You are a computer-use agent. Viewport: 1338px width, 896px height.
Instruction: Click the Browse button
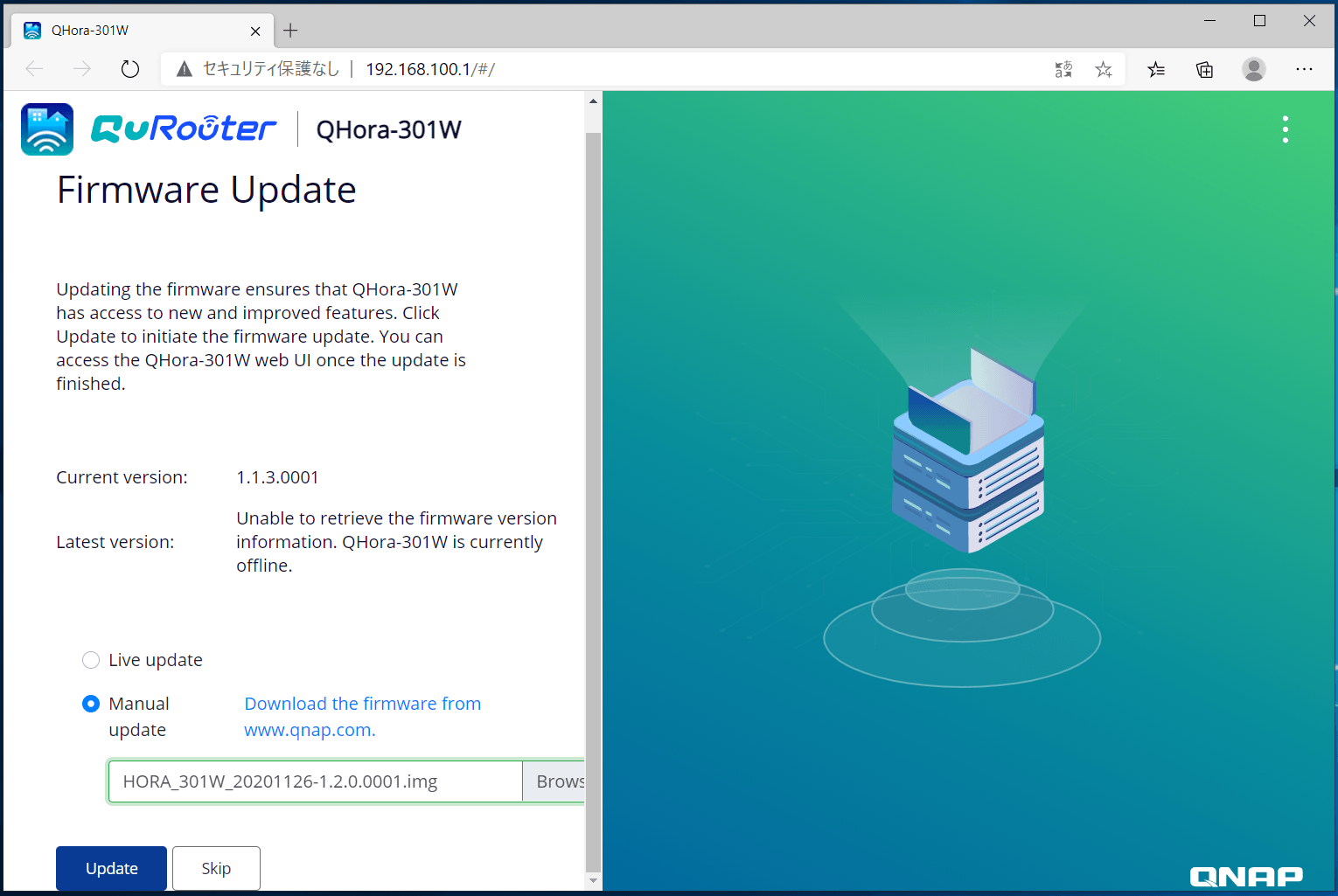tap(554, 781)
